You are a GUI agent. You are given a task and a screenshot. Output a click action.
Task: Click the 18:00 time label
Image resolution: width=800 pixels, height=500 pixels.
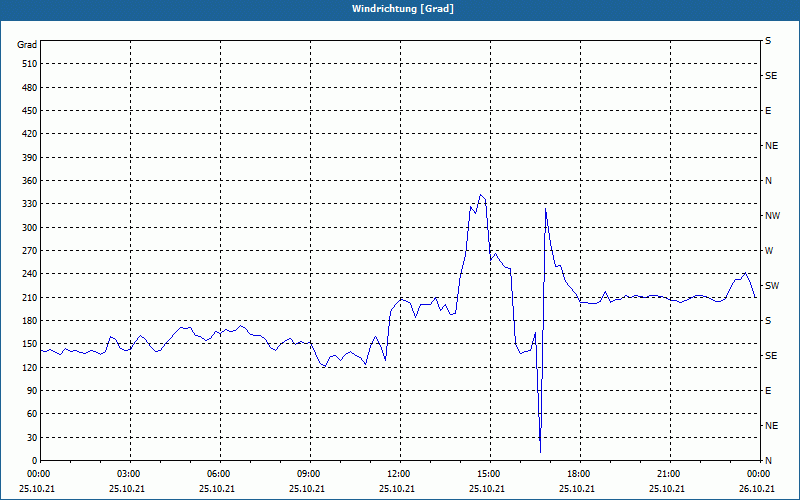(580, 474)
